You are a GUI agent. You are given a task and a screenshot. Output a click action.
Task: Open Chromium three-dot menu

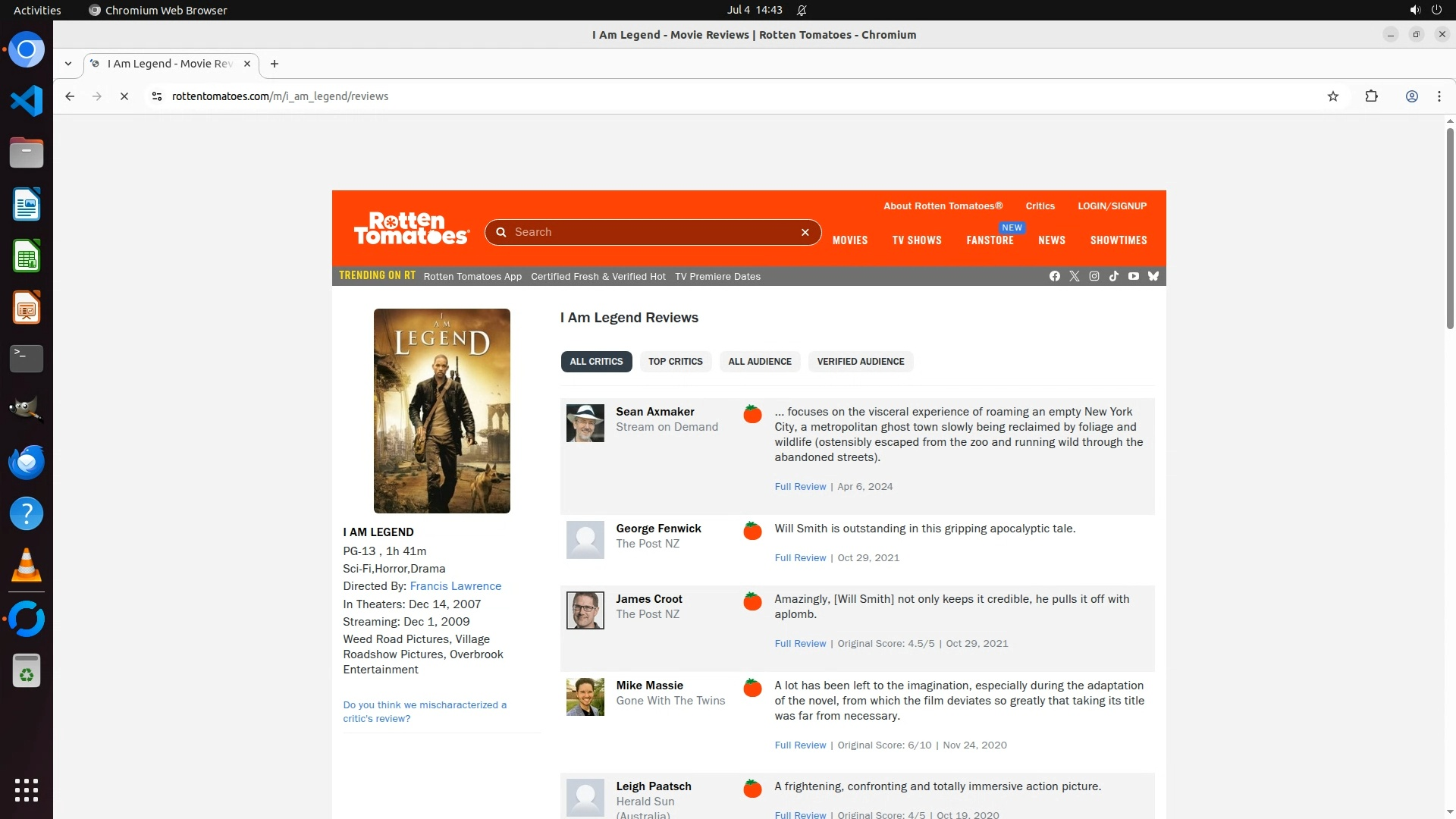click(x=1439, y=96)
